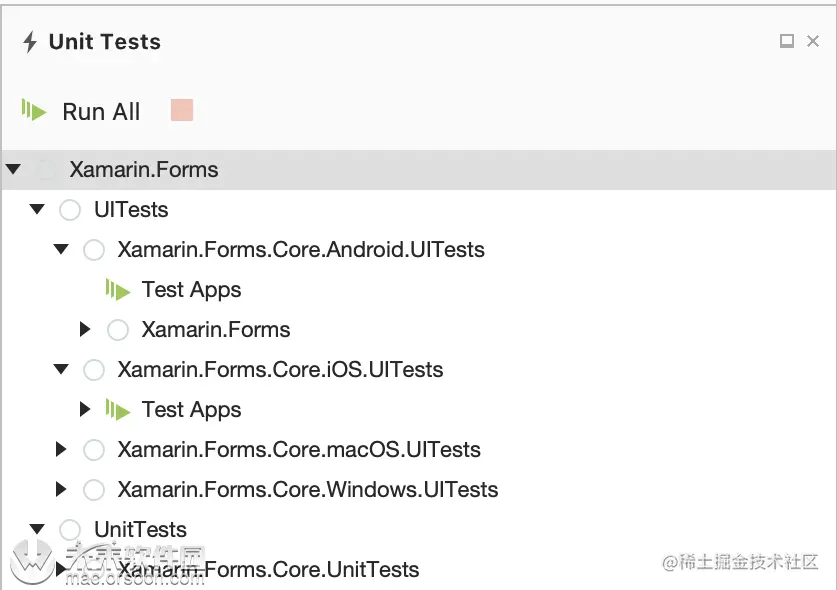Select the Xamarin.Forms.Core.Android.UITests item
Image resolution: width=837 pixels, height=590 pixels.
[300, 250]
